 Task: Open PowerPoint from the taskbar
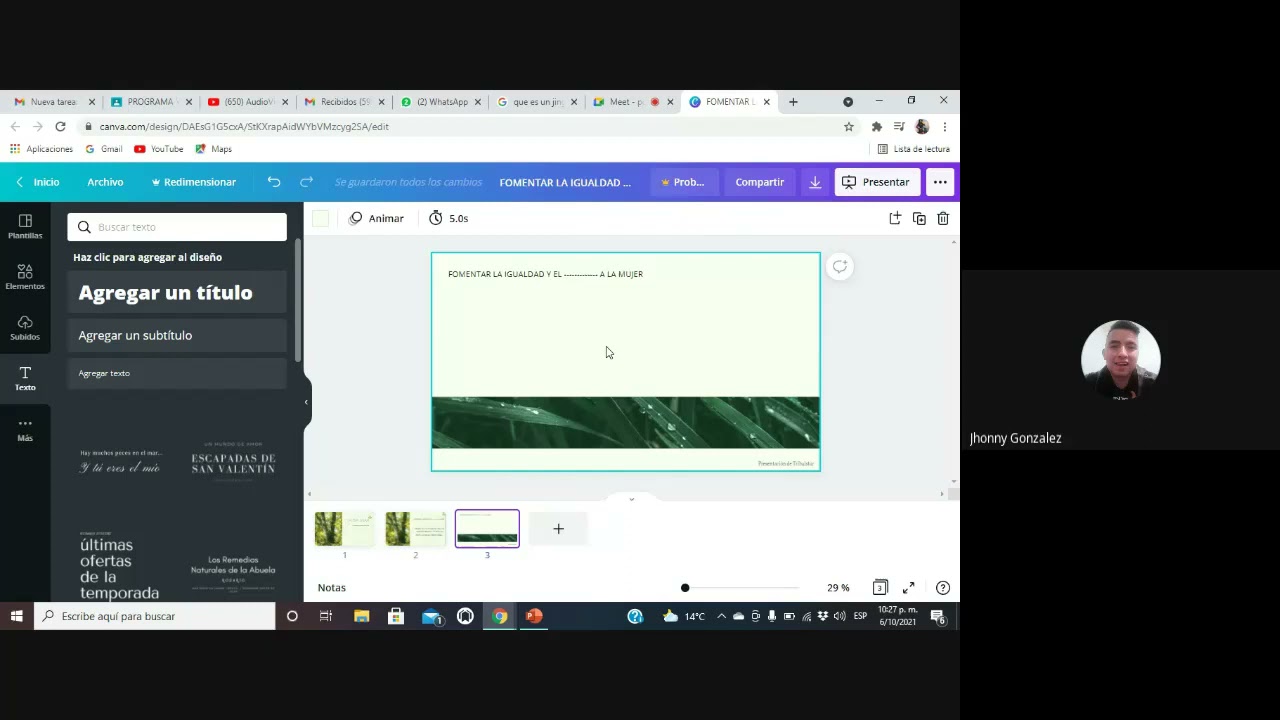tap(534, 616)
